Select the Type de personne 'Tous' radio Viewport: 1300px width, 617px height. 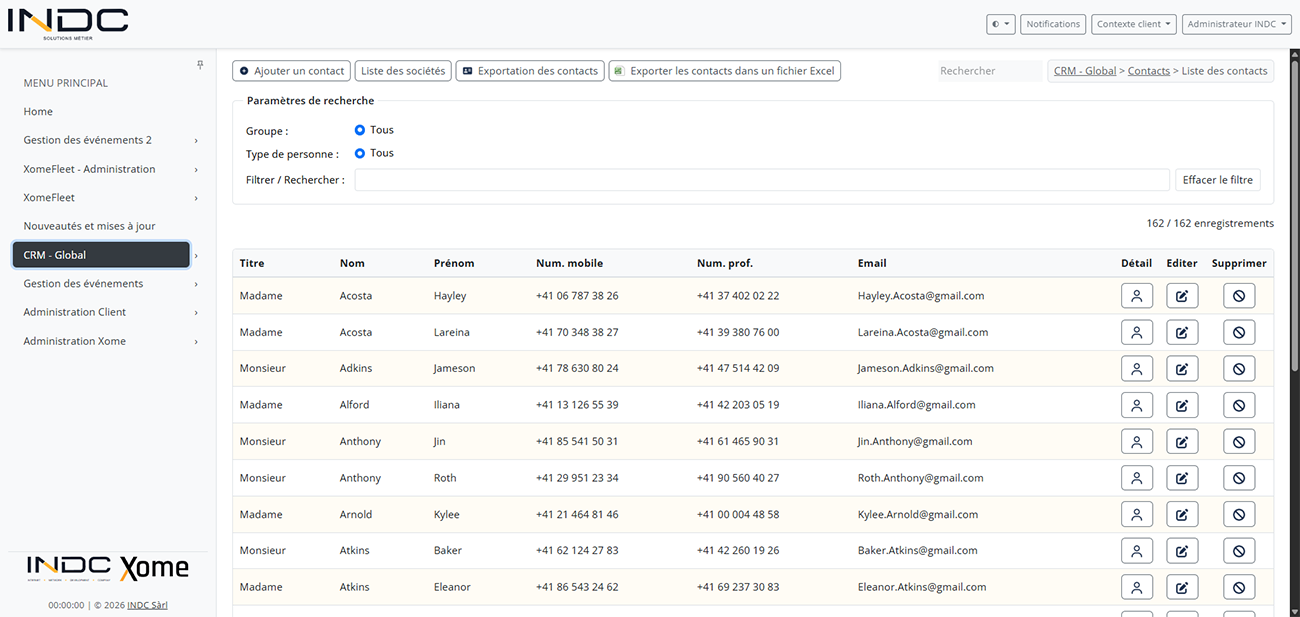360,153
